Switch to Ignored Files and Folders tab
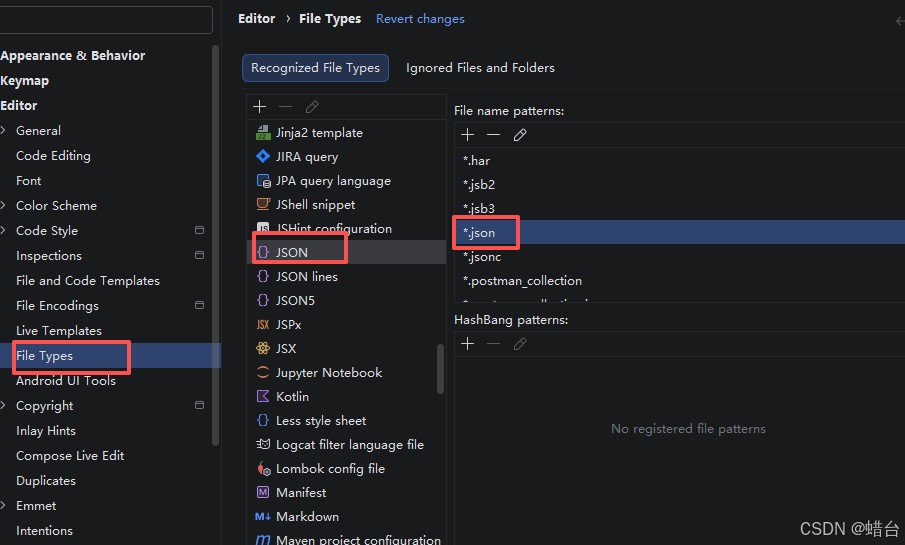 pos(480,68)
